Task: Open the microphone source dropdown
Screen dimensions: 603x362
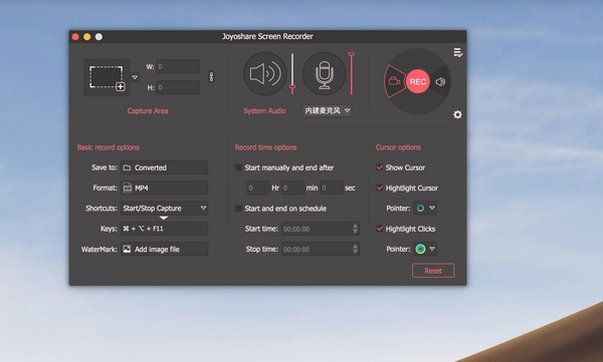Action: pyautogui.click(x=327, y=111)
